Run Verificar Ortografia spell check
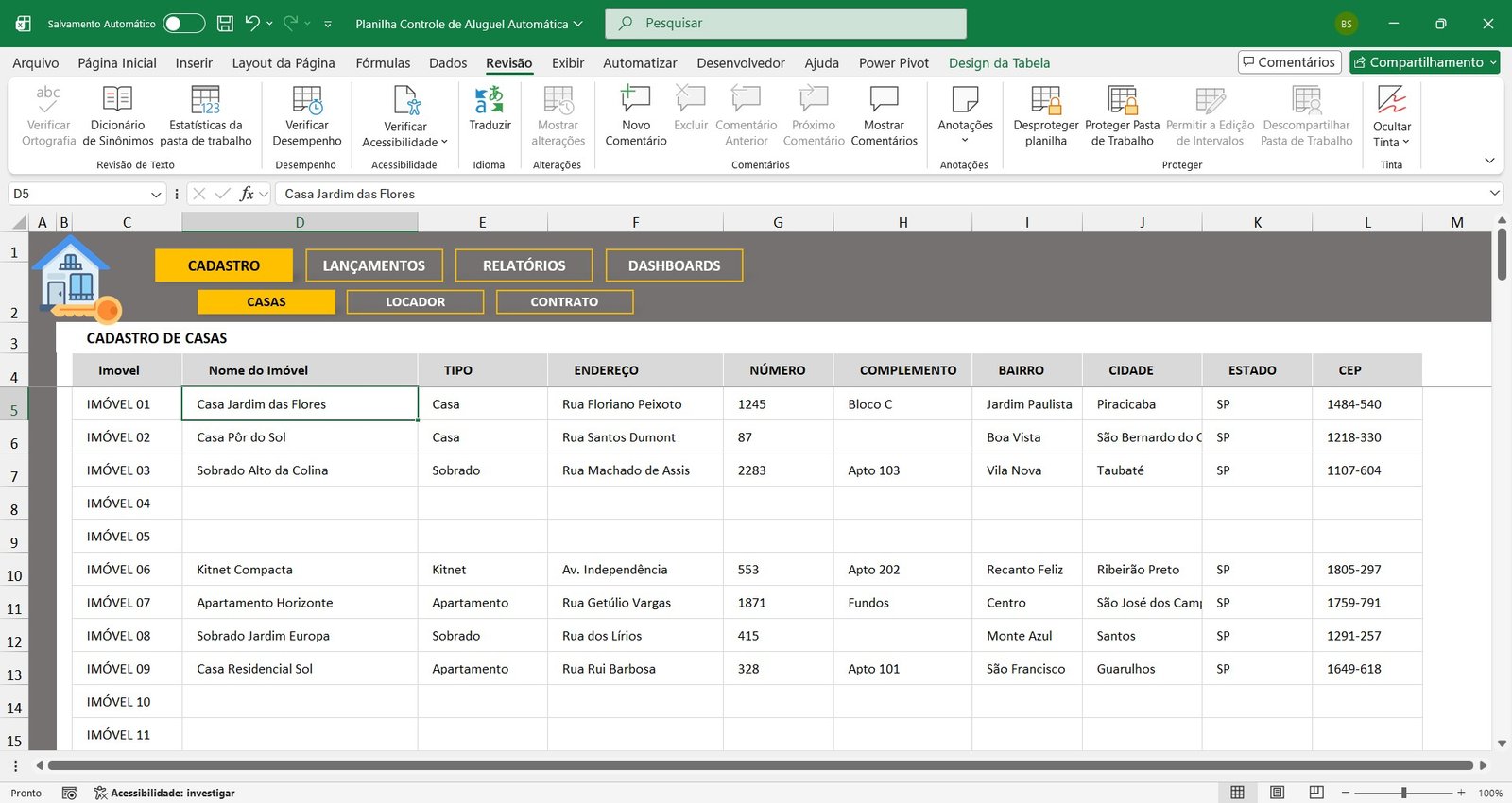1512x803 pixels. pos(48,115)
